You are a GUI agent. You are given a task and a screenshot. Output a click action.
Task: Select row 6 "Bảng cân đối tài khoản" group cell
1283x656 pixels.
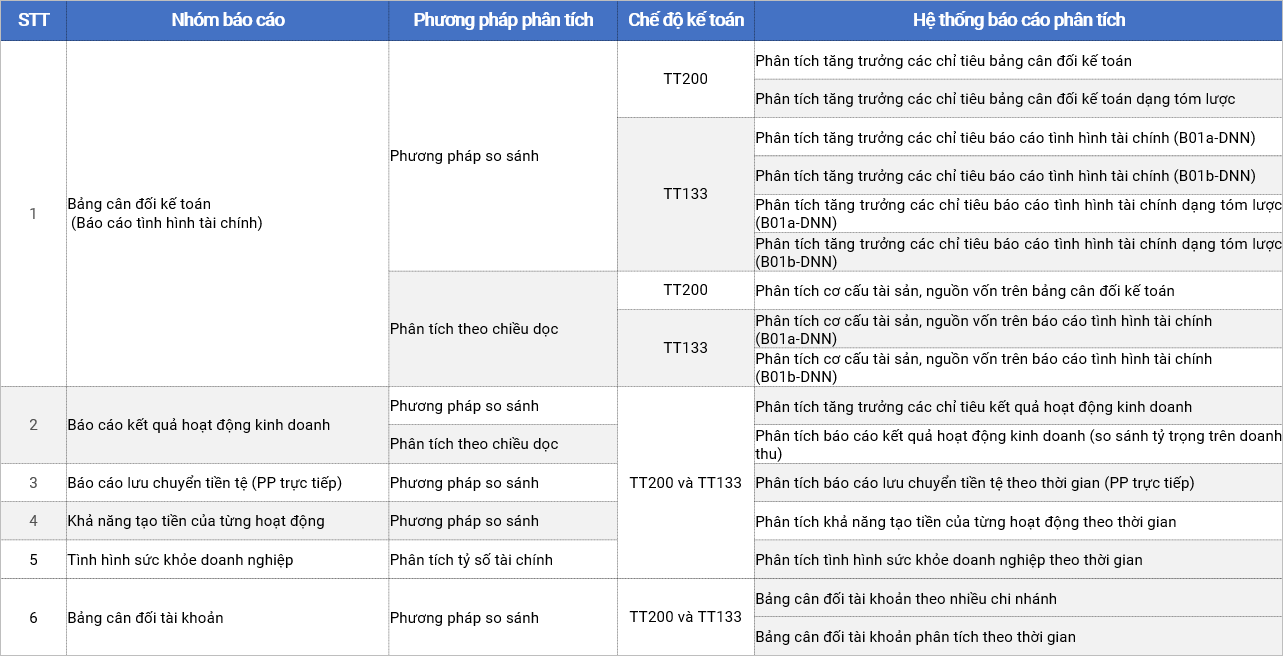pyautogui.click(x=145, y=618)
